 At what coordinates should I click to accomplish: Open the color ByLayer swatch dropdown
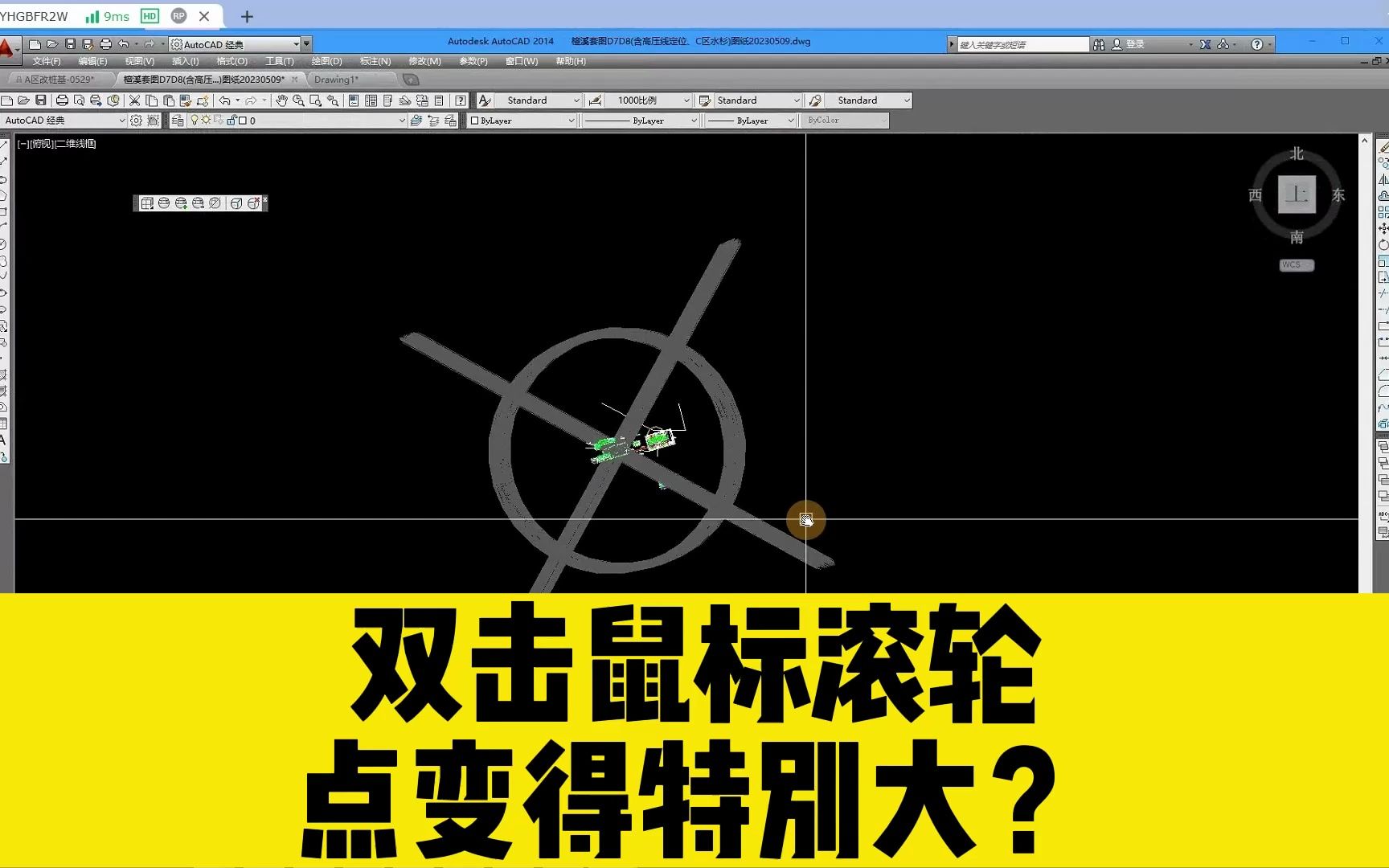click(x=573, y=121)
